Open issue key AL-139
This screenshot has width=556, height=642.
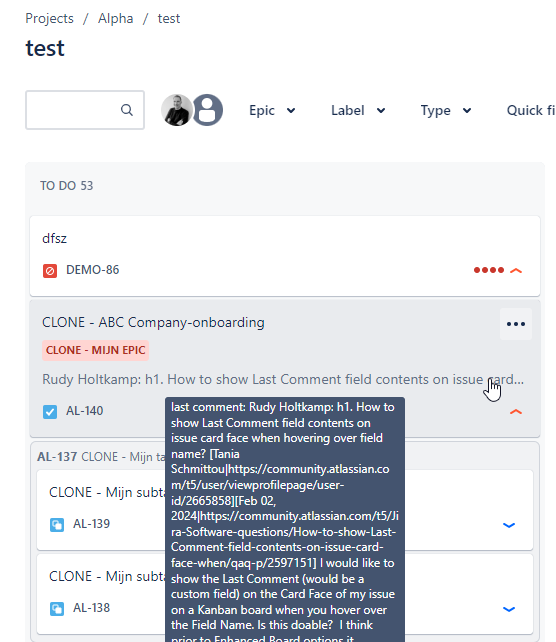click(x=91, y=524)
